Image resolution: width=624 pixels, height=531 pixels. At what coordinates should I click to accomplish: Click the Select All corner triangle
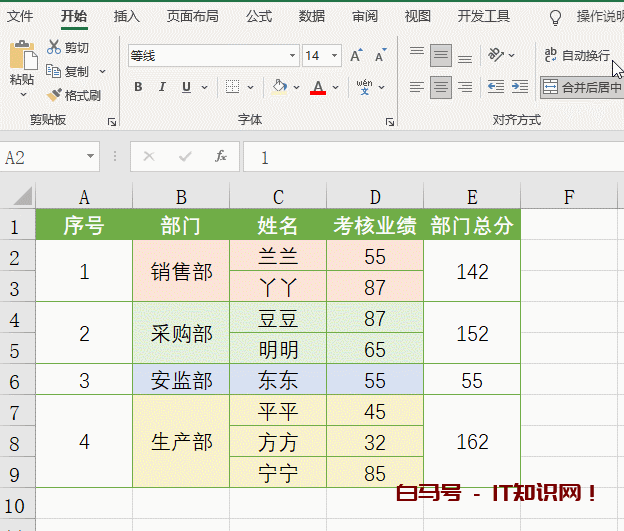coord(23,196)
